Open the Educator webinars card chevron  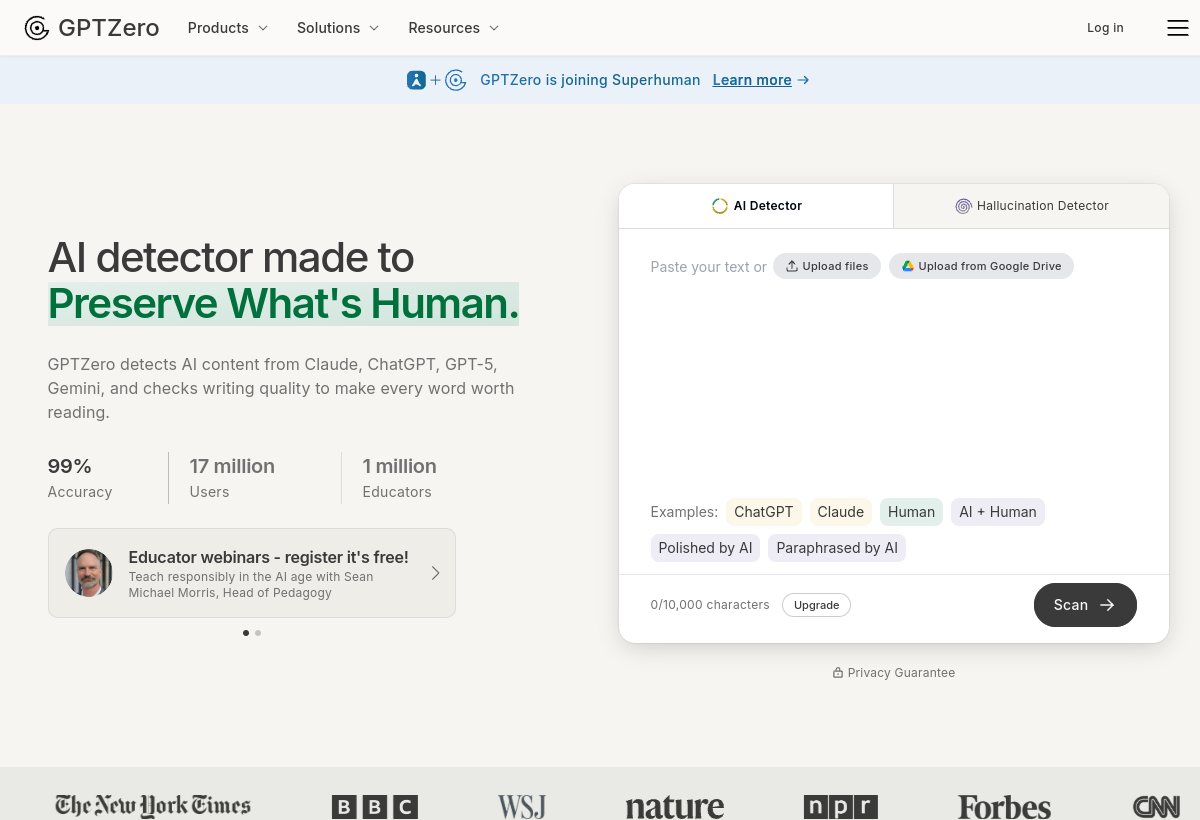point(435,573)
